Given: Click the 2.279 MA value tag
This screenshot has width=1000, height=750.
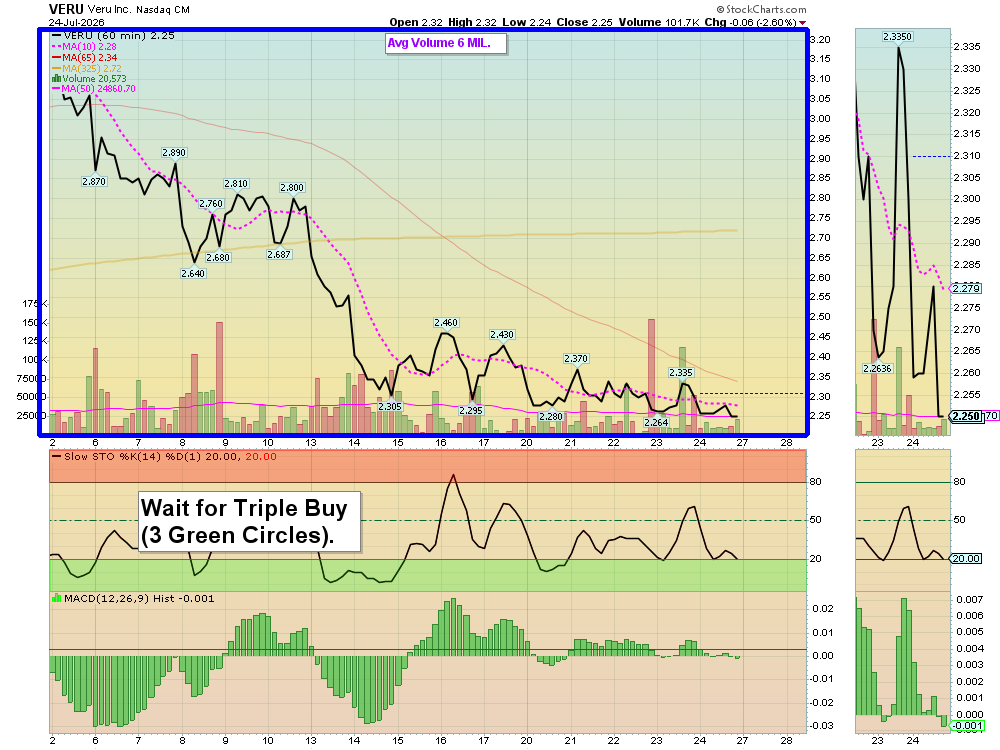Looking at the screenshot, I should point(966,288).
